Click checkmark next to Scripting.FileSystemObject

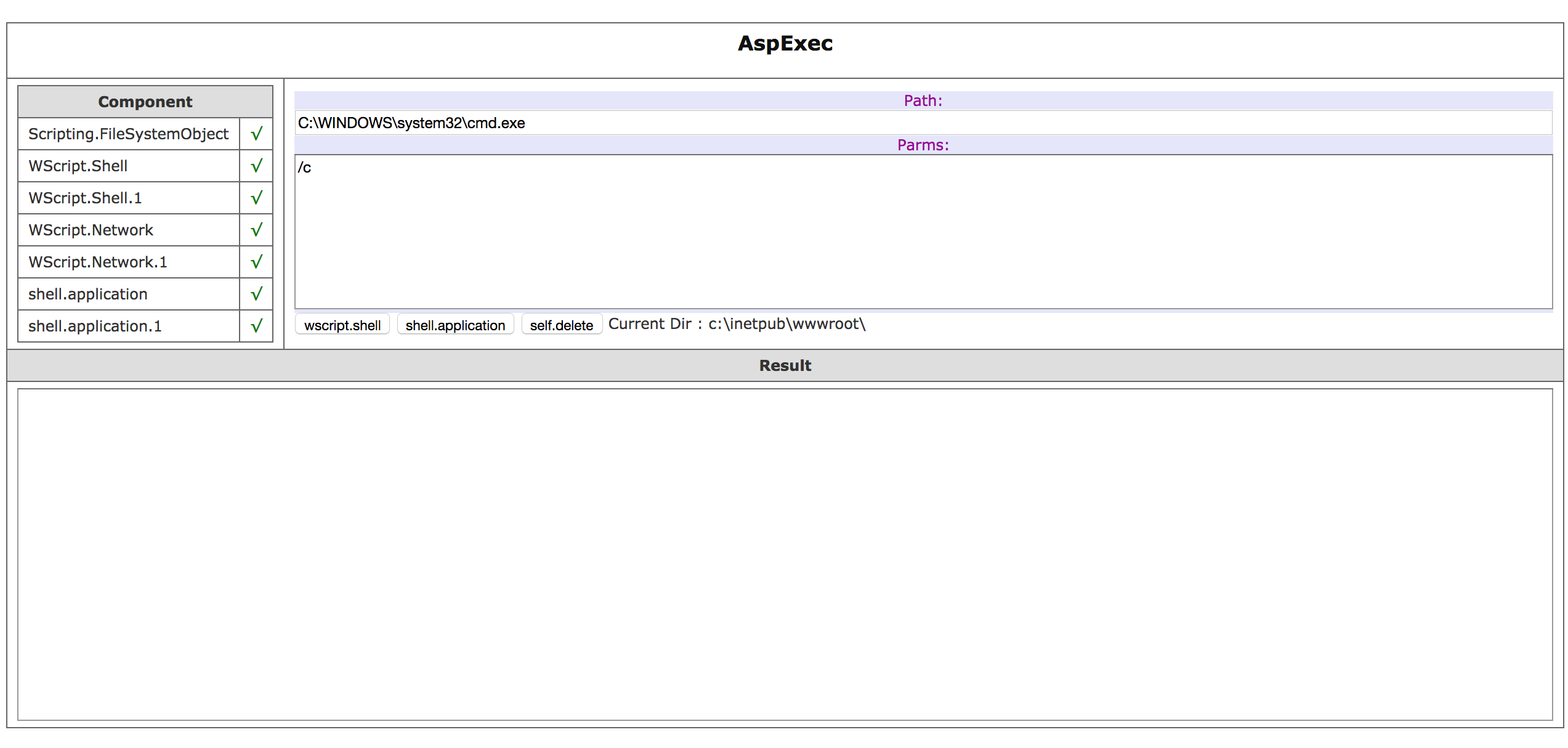(256, 134)
